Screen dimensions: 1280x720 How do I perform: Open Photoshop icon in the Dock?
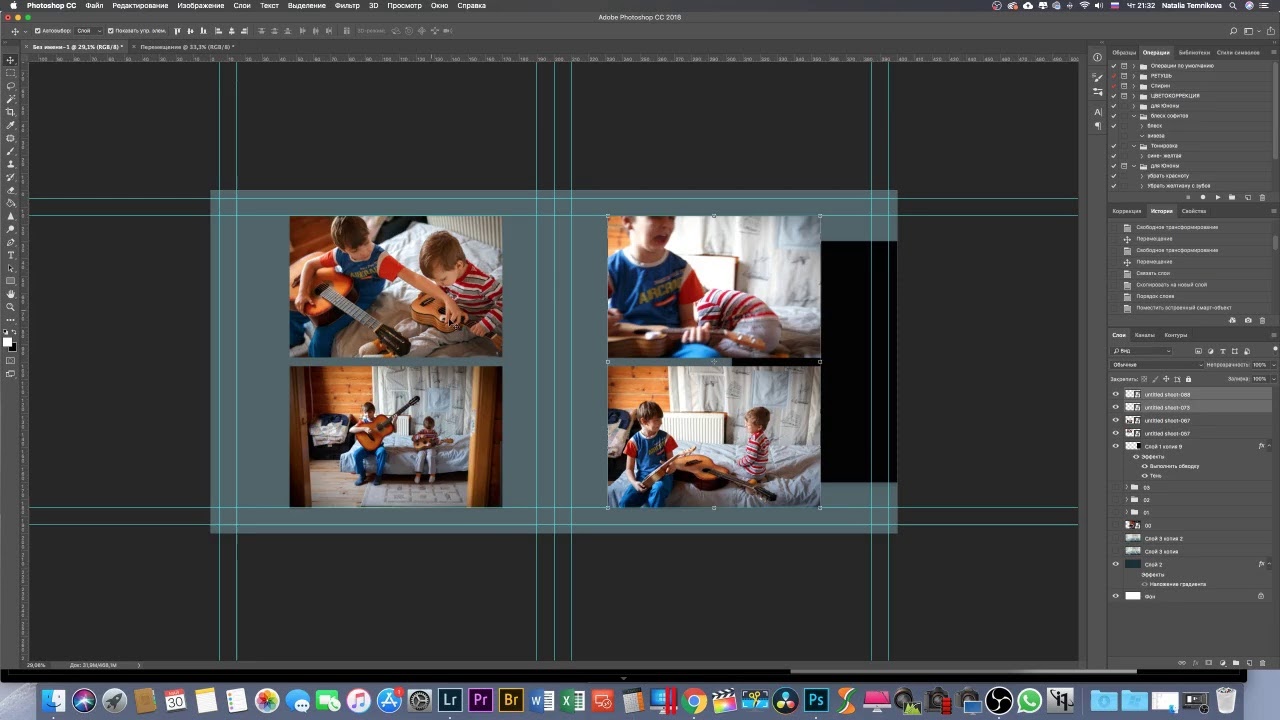pos(816,700)
